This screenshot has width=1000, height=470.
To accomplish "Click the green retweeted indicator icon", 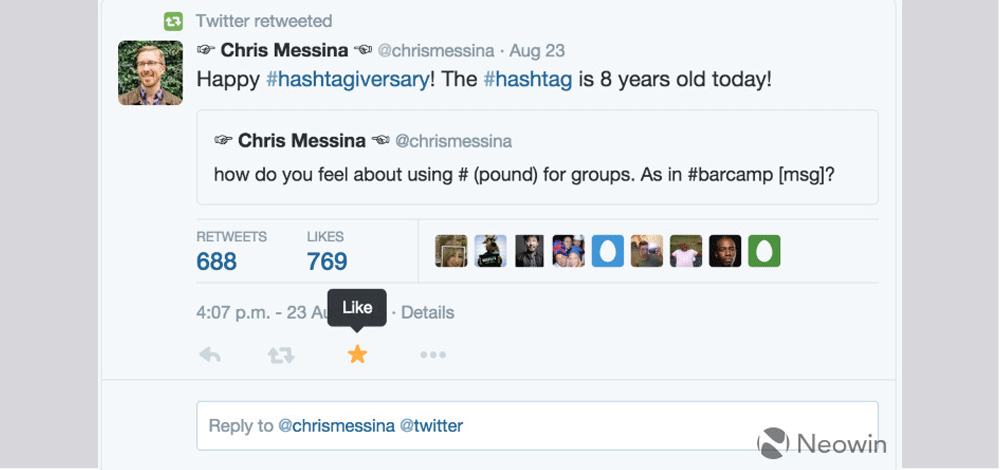I will point(174,21).
